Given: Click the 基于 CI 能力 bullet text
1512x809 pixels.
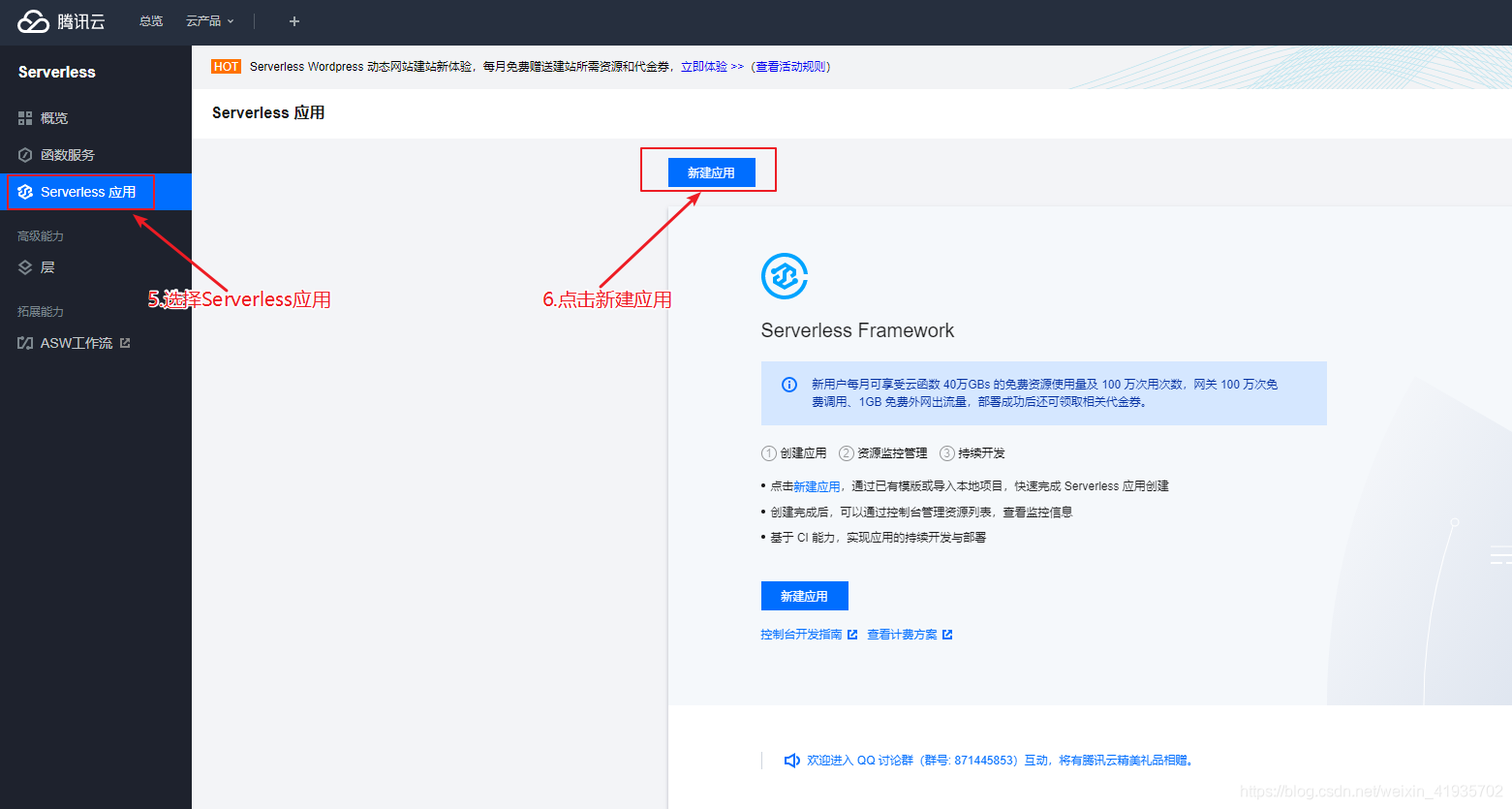Looking at the screenshot, I should point(878,538).
